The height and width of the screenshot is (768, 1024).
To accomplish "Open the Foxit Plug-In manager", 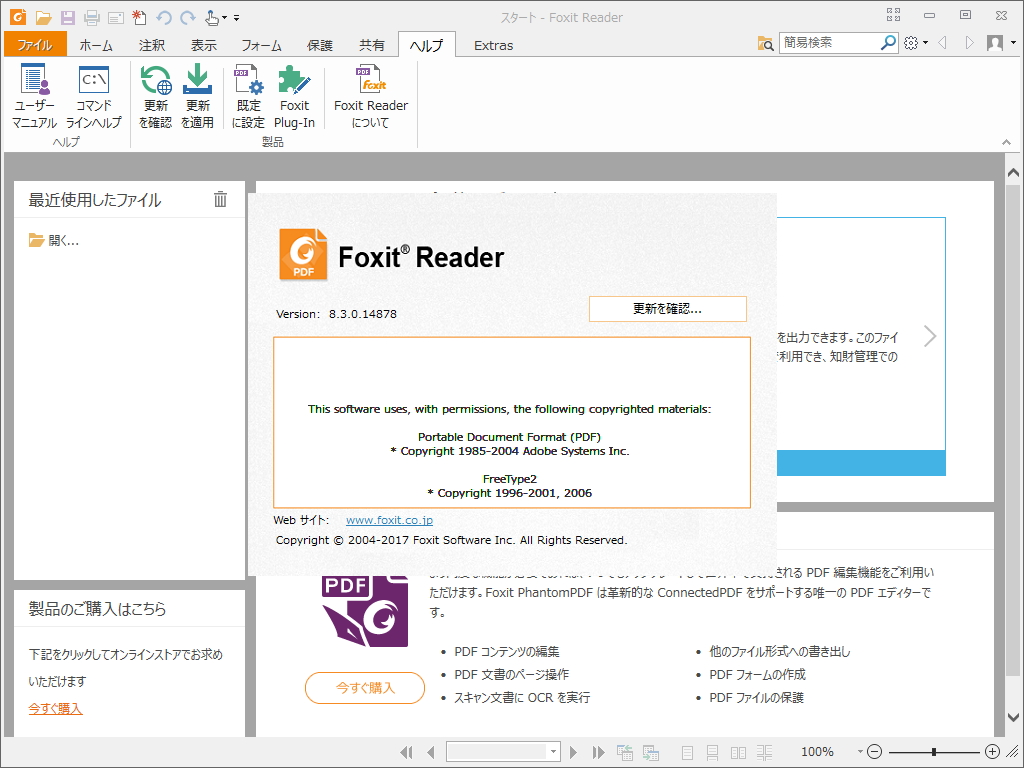I will [295, 95].
